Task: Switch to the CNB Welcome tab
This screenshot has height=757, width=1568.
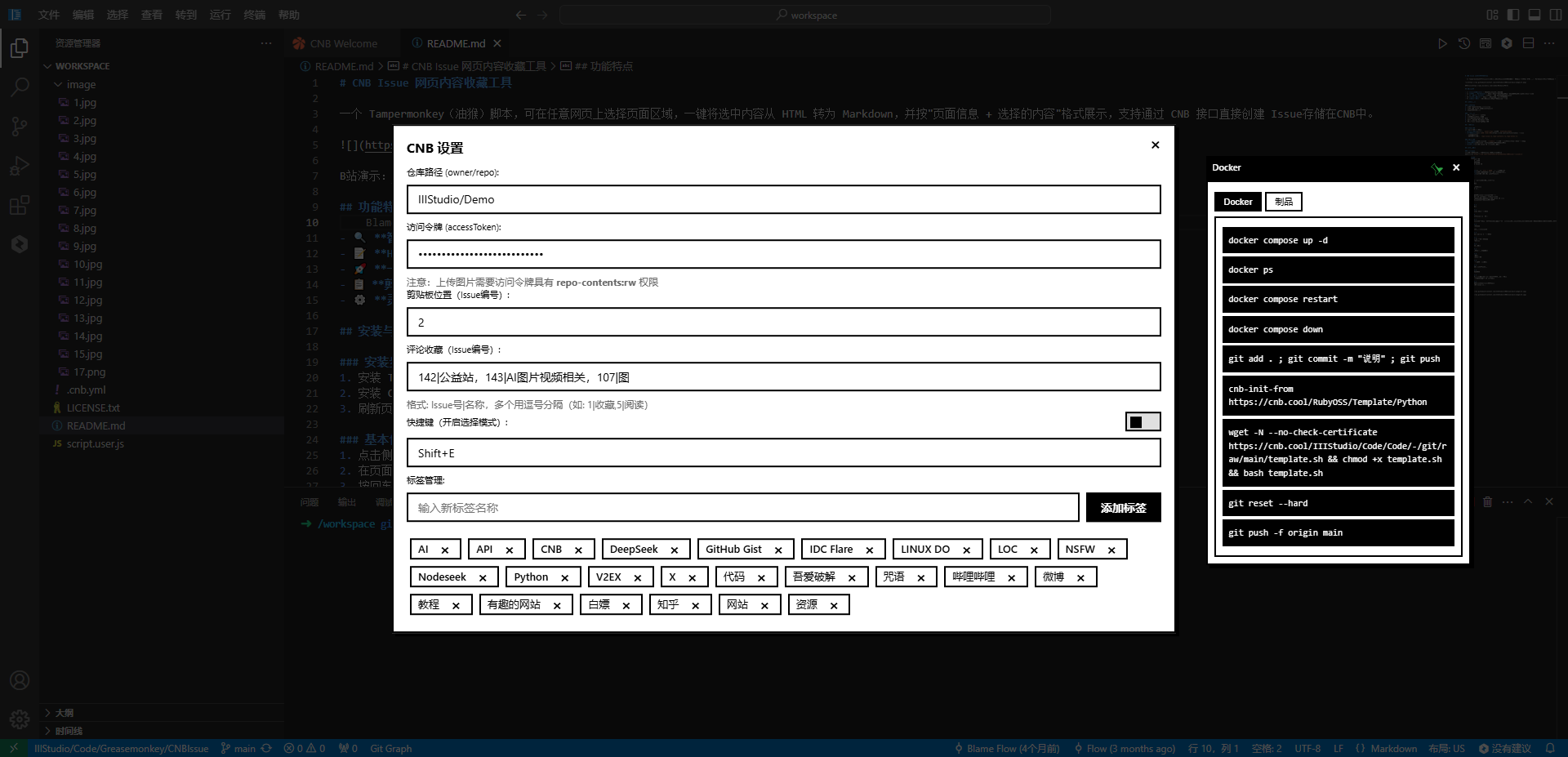Action: tap(343, 43)
